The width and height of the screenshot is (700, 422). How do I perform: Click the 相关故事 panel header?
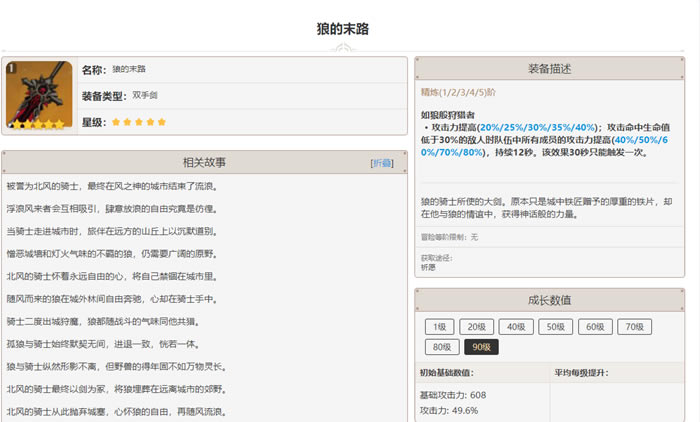click(x=204, y=163)
